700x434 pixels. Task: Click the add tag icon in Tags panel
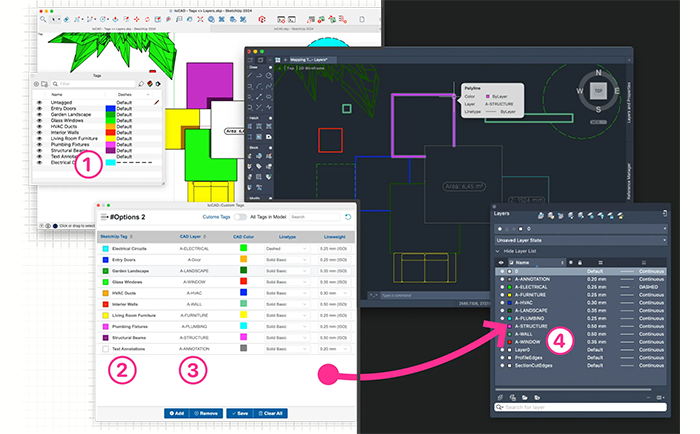(x=38, y=85)
